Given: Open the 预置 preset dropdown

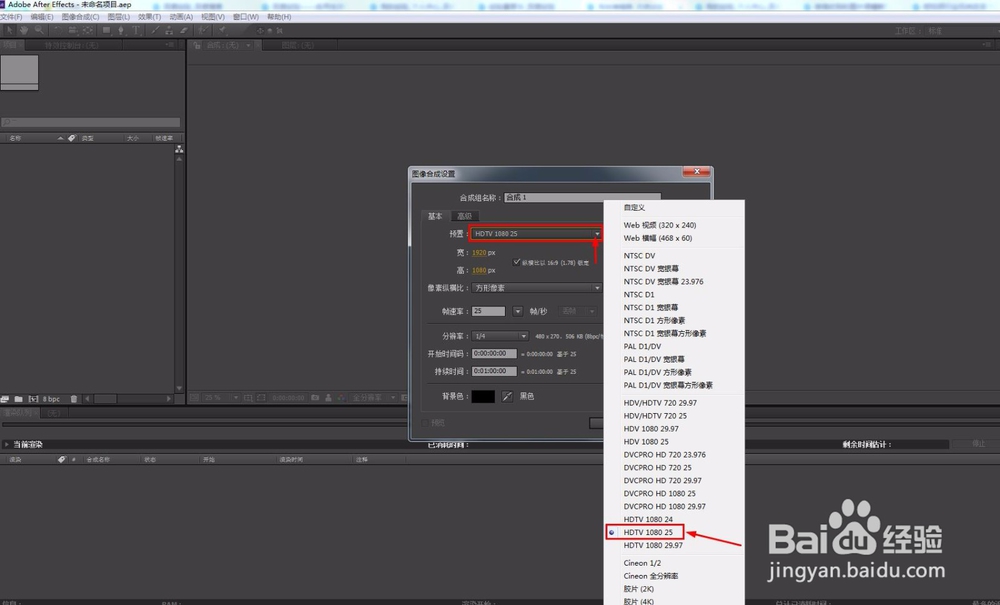Looking at the screenshot, I should point(536,234).
